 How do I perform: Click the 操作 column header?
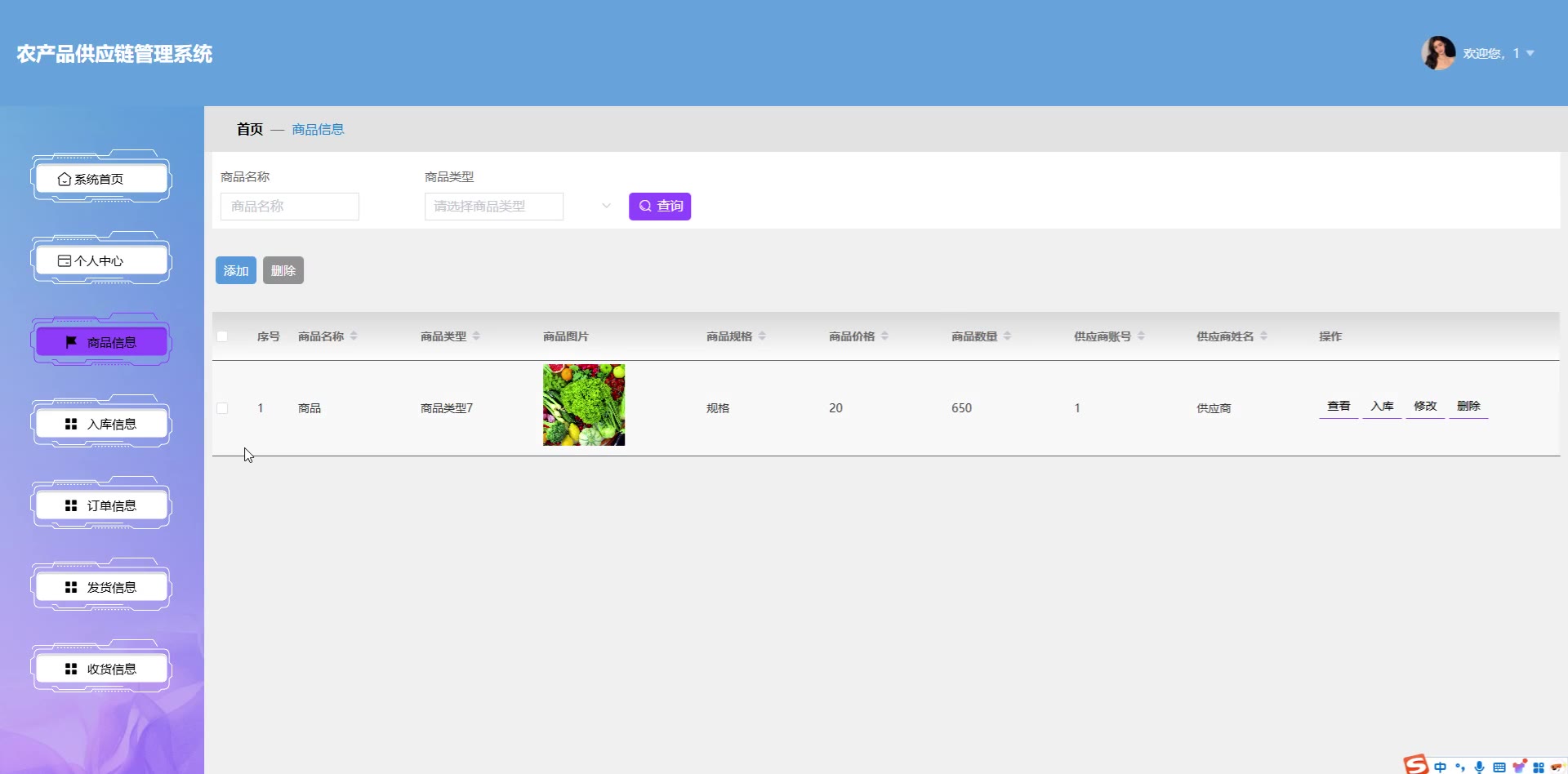pos(1330,336)
